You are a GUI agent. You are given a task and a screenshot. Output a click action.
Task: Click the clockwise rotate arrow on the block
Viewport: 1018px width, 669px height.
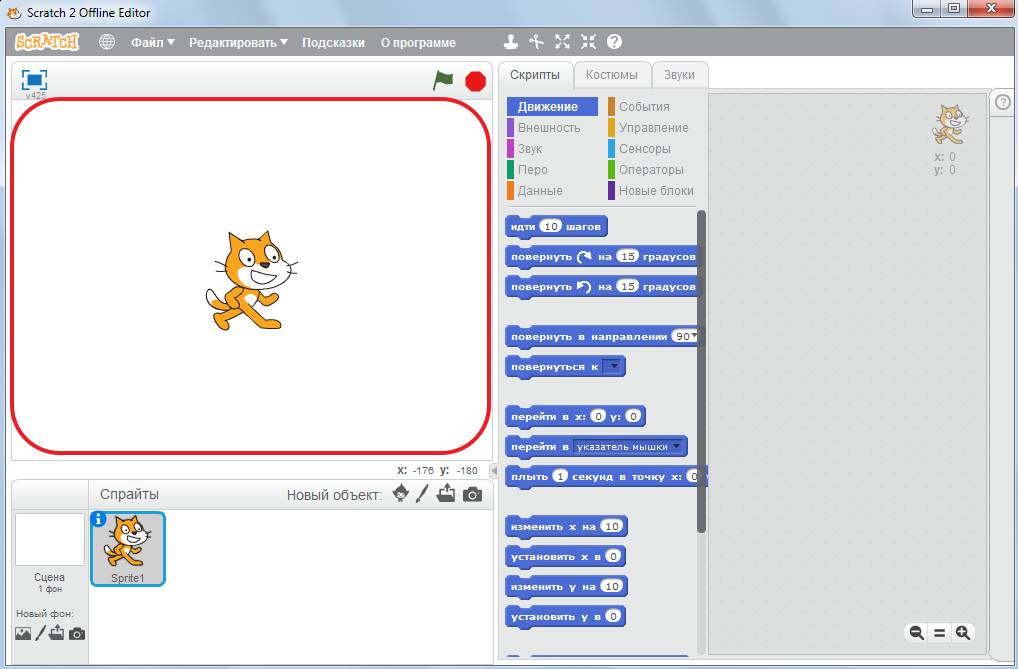[584, 257]
